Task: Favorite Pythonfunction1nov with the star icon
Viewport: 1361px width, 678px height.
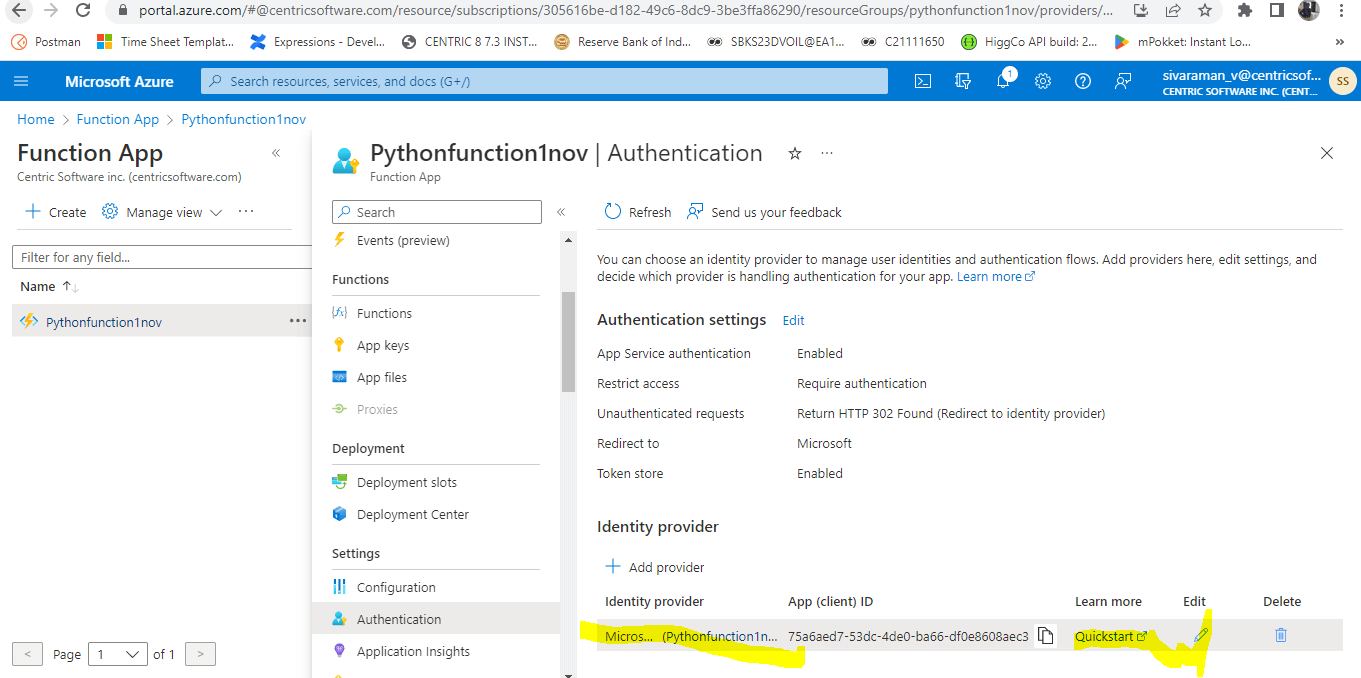Action: coord(795,153)
